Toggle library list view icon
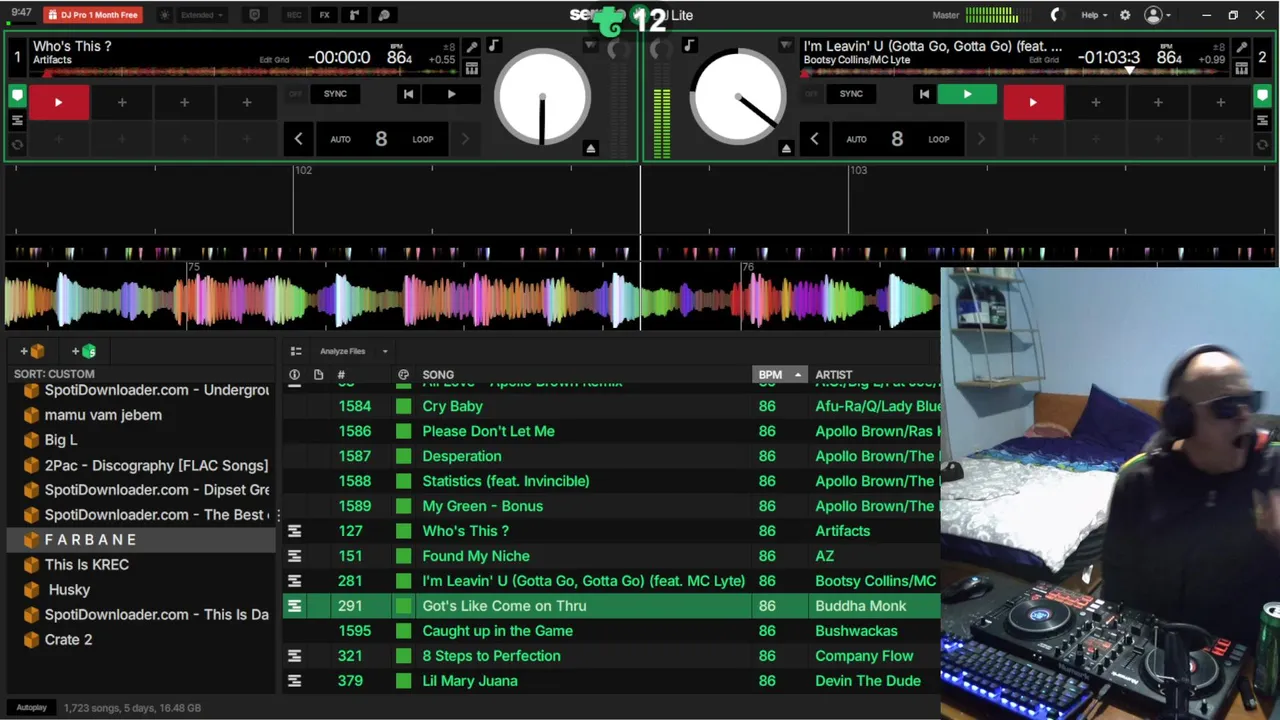This screenshot has height=720, width=1280. click(296, 351)
